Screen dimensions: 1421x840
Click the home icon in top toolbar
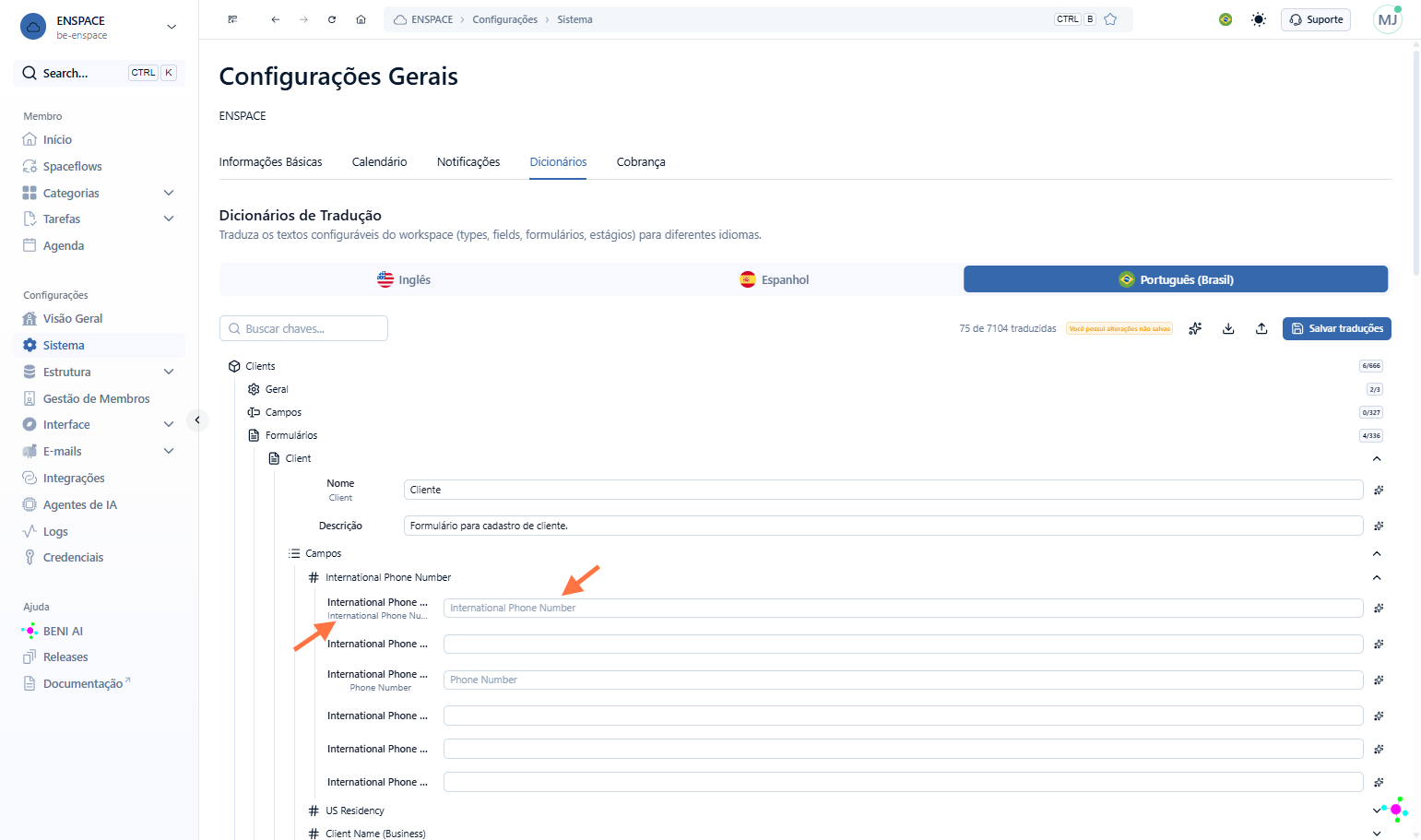[361, 19]
